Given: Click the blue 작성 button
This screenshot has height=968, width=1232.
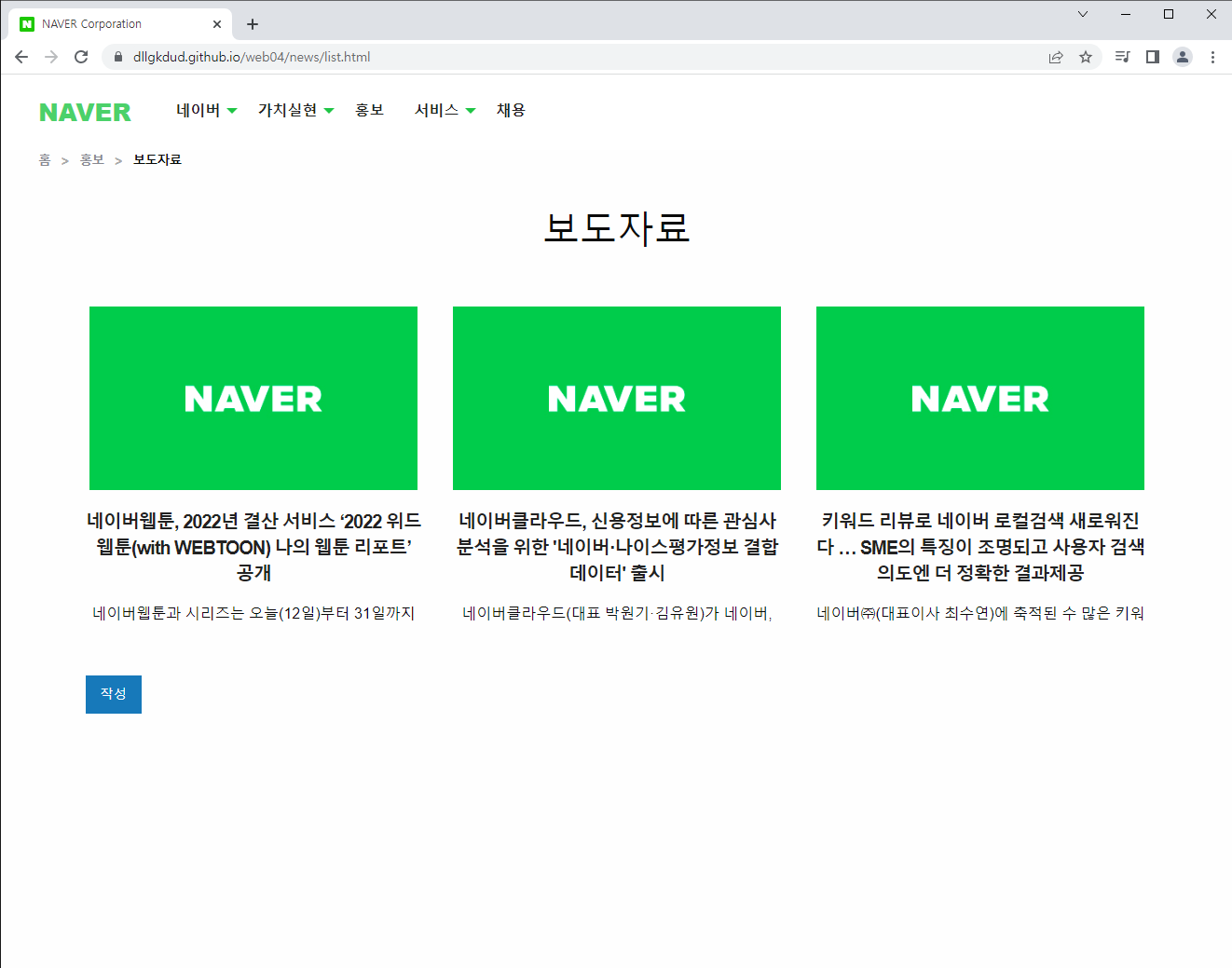Looking at the screenshot, I should pyautogui.click(x=113, y=694).
